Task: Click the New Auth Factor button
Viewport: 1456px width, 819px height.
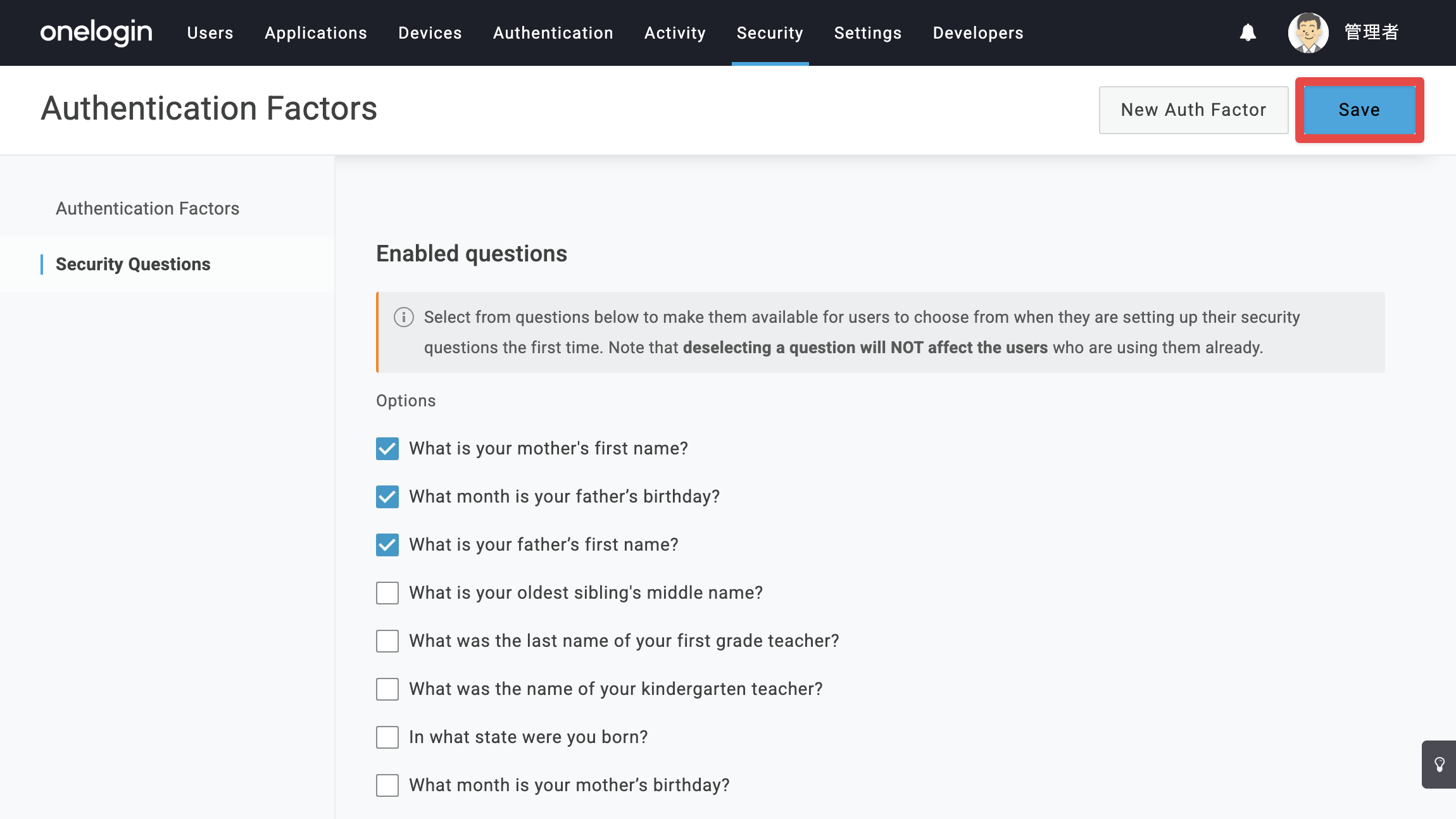Action: [1193, 110]
